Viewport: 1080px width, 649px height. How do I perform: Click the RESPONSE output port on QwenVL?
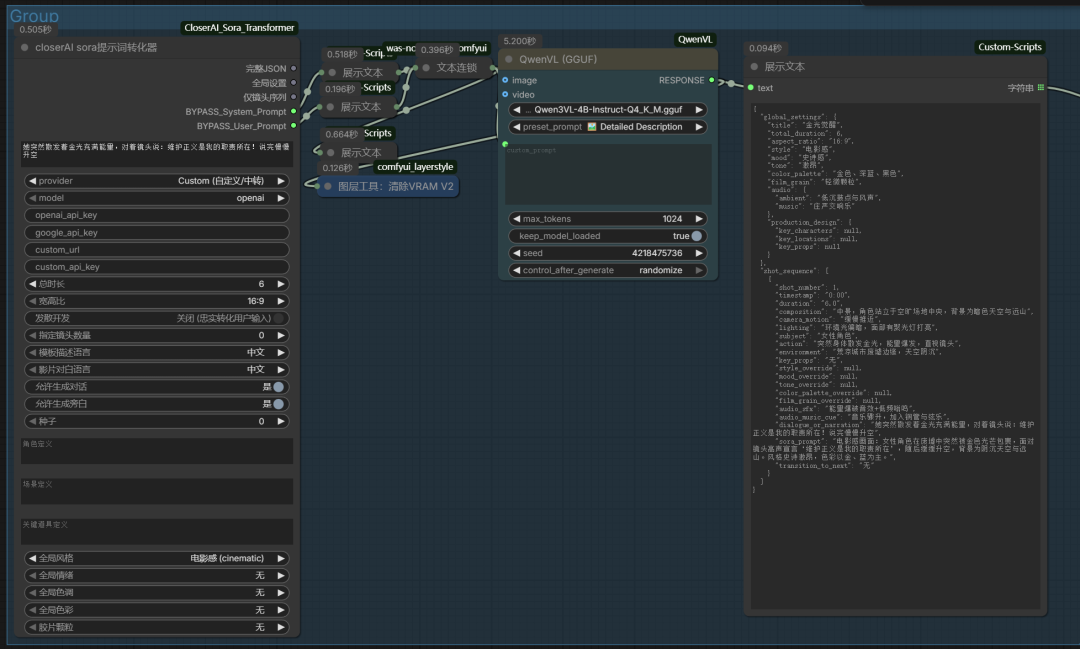[711, 80]
